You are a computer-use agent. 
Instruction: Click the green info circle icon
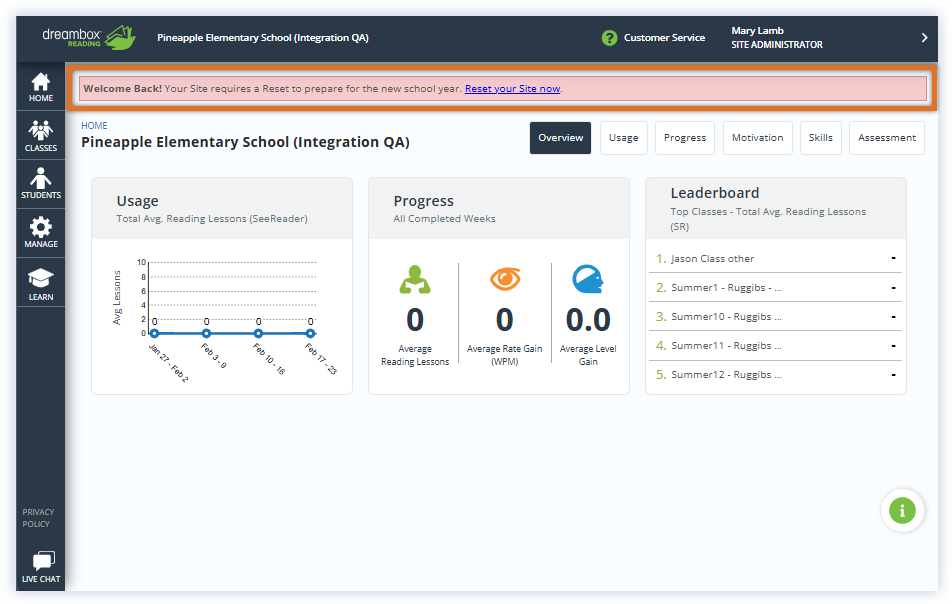pyautogui.click(x=902, y=511)
